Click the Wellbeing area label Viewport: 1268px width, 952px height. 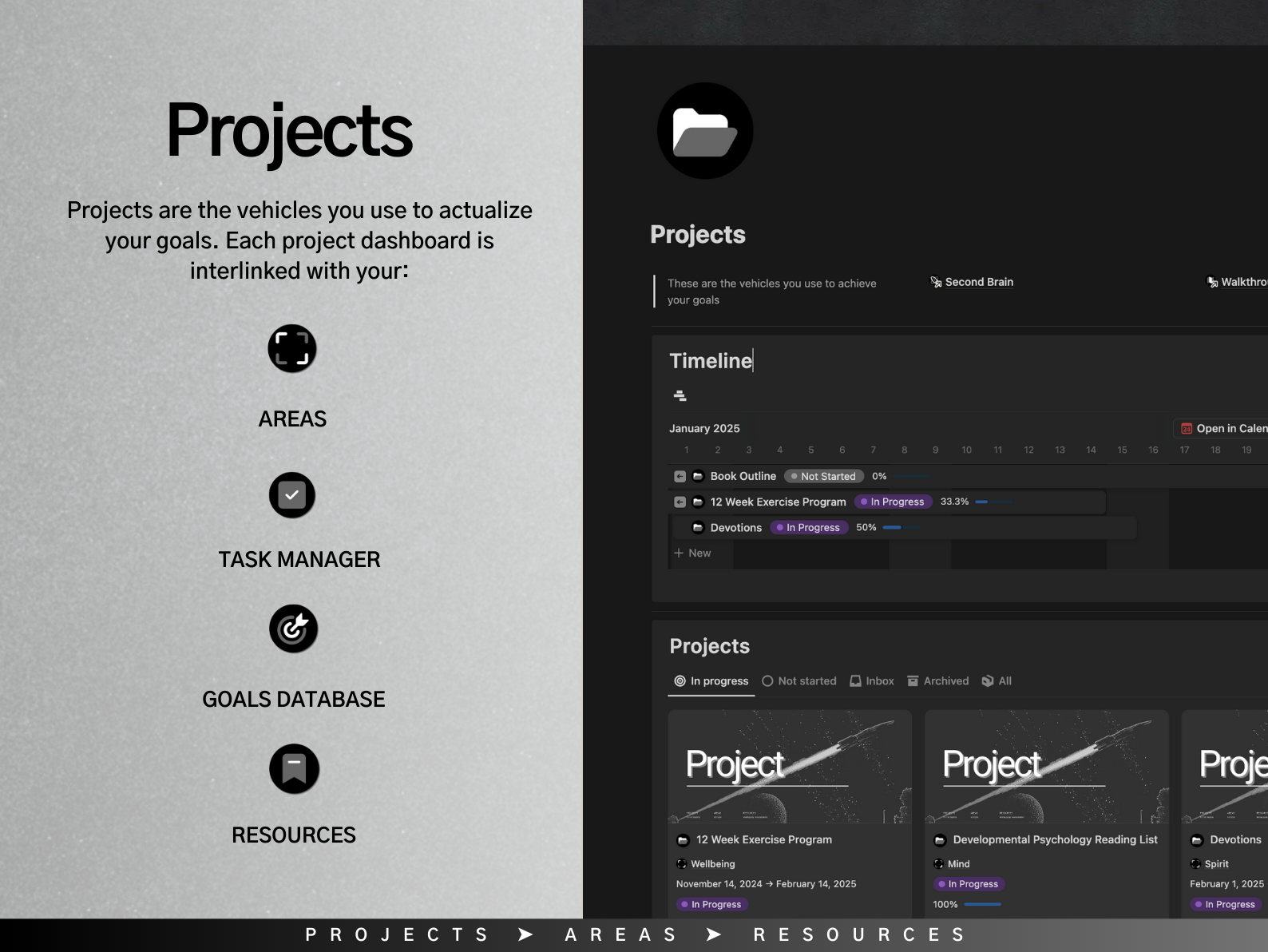(713, 864)
